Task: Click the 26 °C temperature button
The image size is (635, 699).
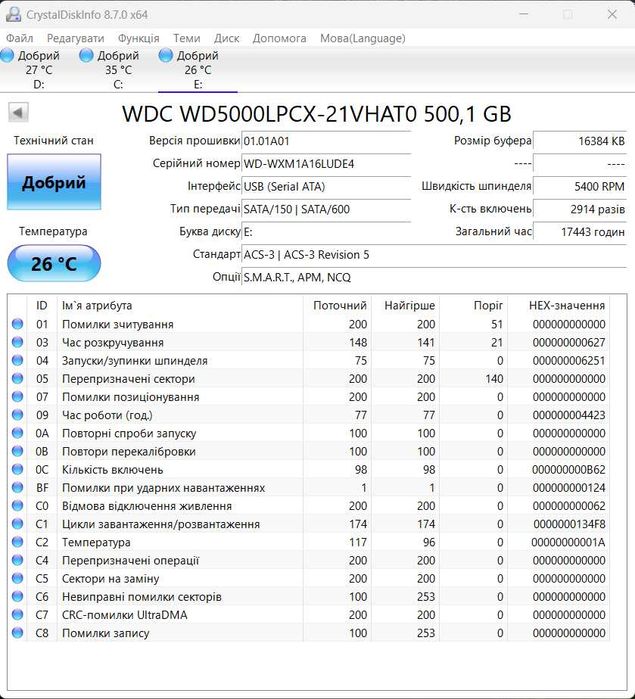Action: click(x=54, y=263)
